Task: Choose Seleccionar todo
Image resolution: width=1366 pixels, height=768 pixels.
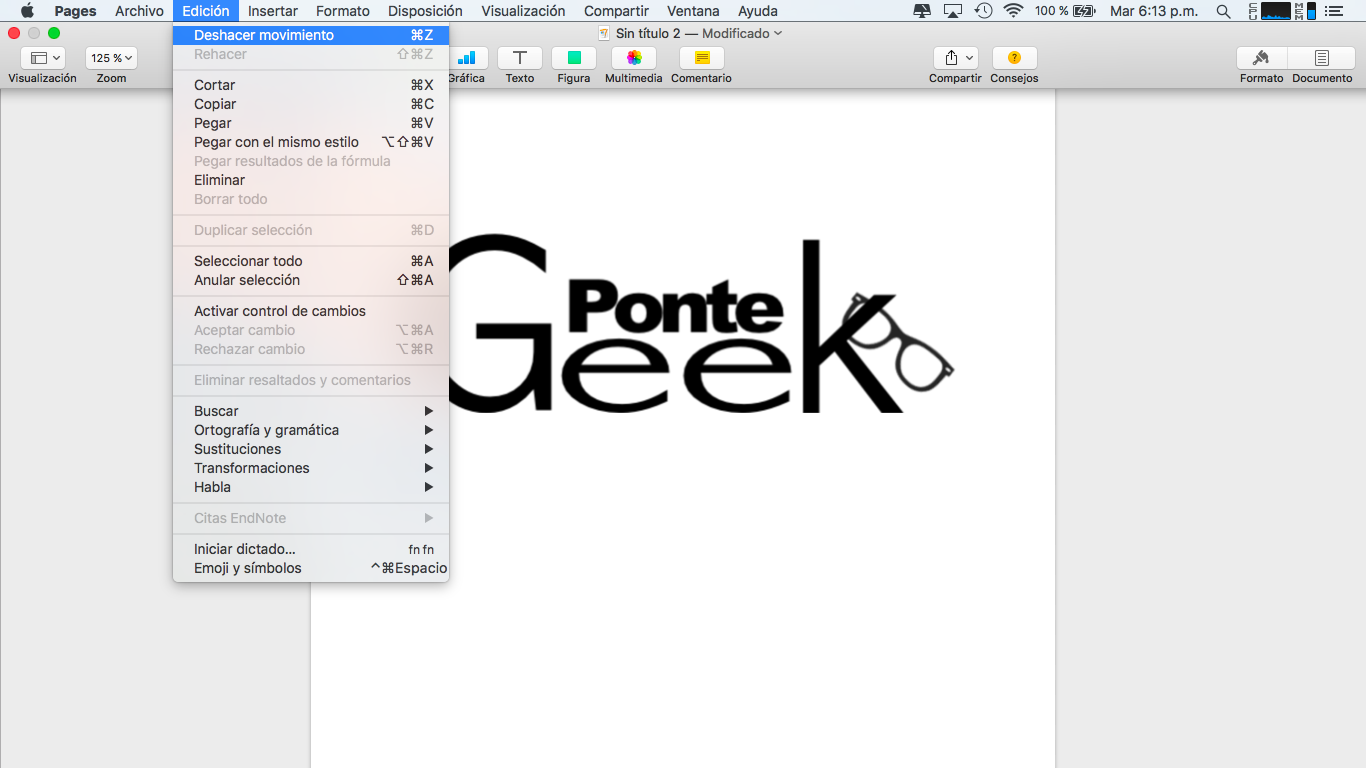Action: point(311,261)
